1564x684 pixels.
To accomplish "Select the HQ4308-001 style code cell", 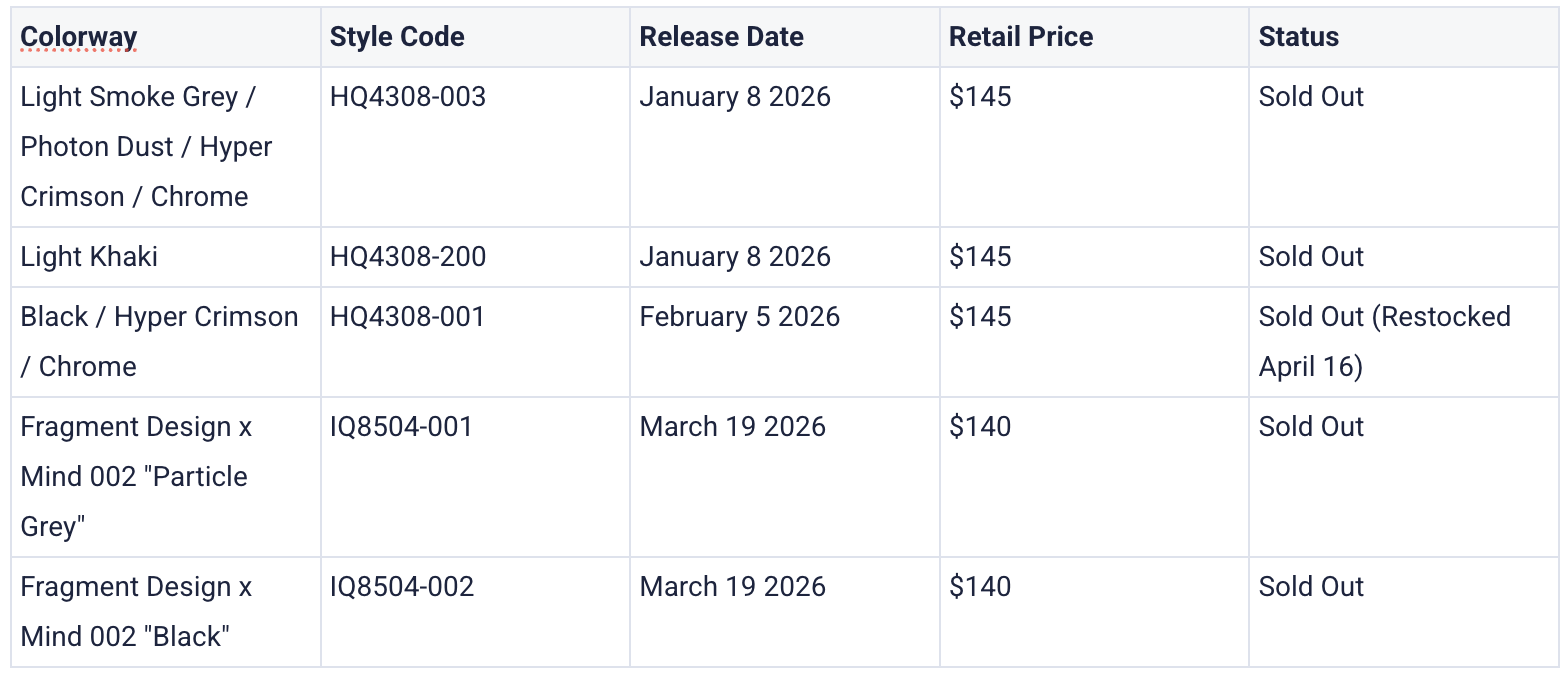I will pos(407,317).
